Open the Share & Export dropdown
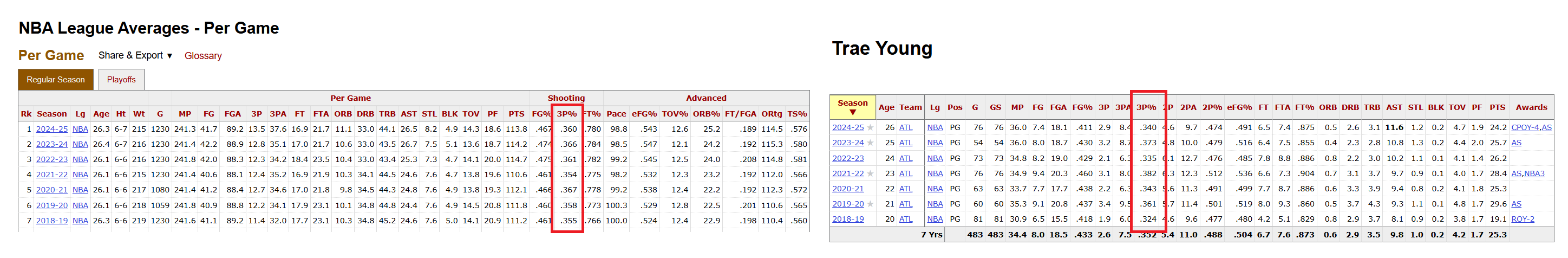This screenshot has width=1568, height=258. click(x=135, y=55)
